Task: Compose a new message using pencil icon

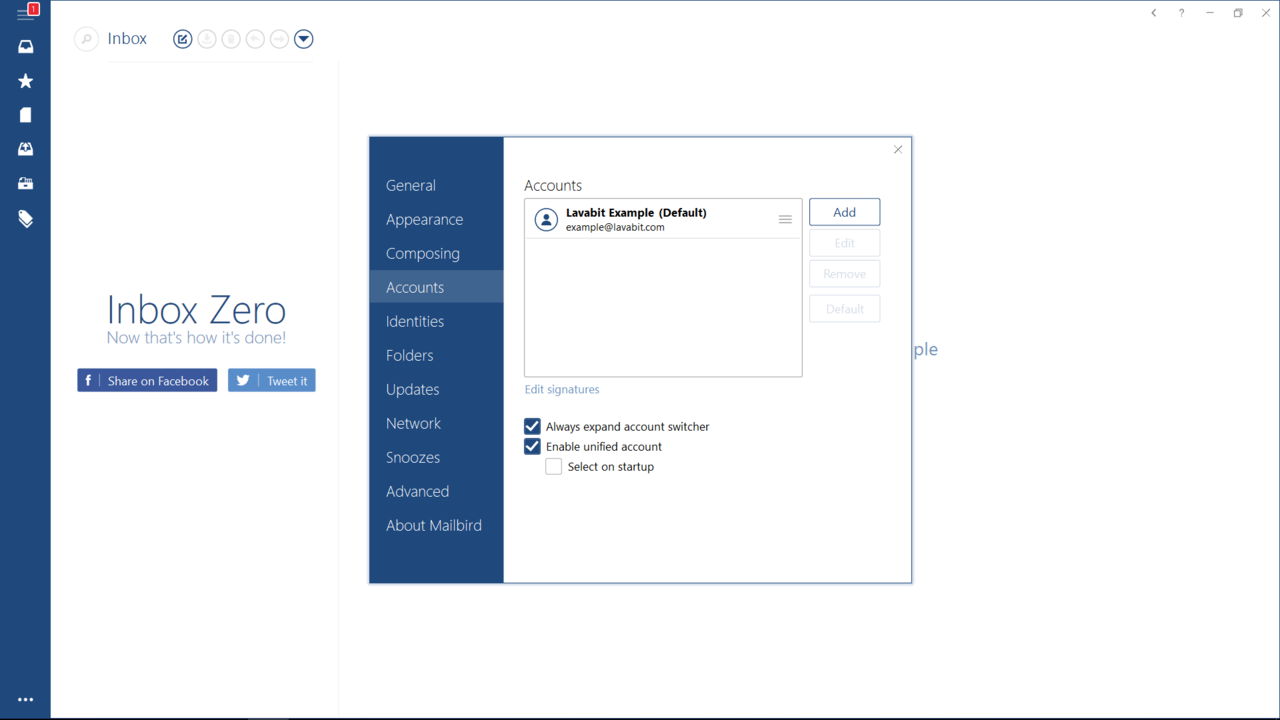Action: click(x=182, y=39)
